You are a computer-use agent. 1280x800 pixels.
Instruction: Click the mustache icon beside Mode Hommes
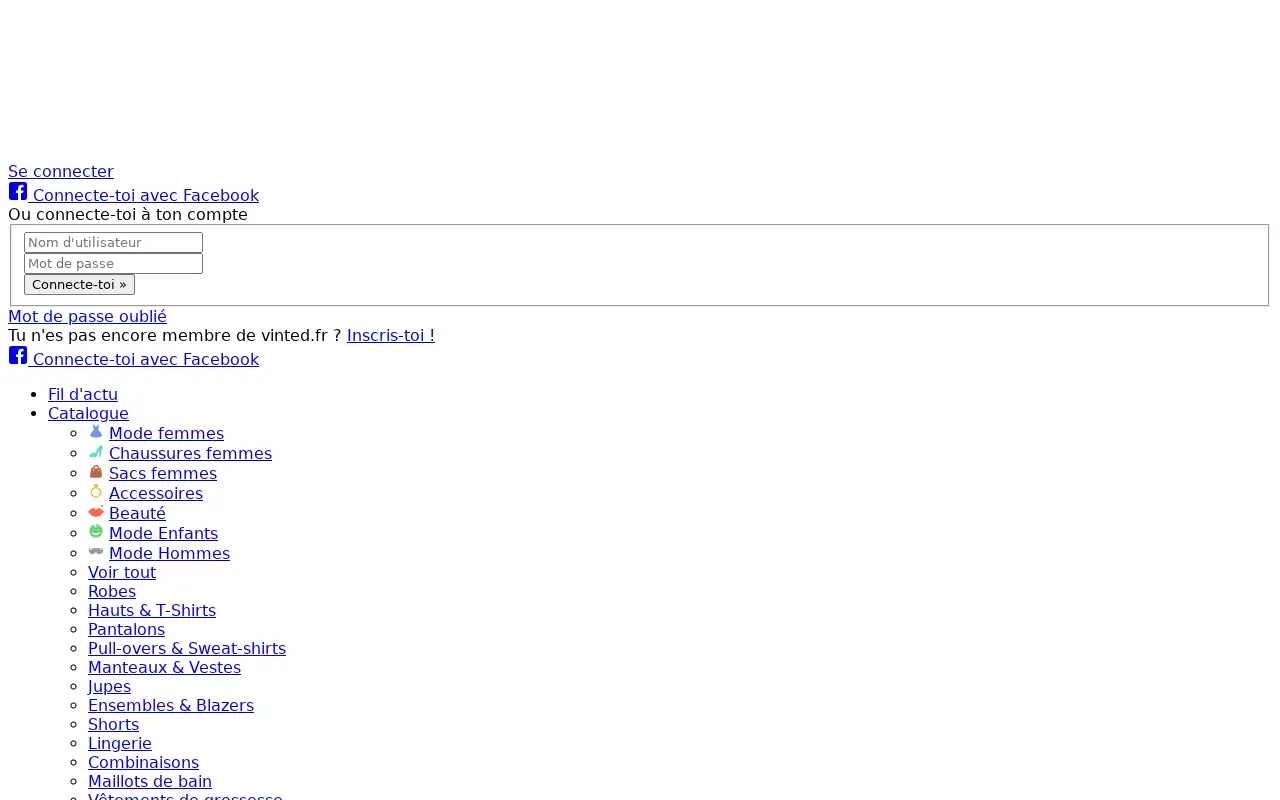click(x=96, y=552)
